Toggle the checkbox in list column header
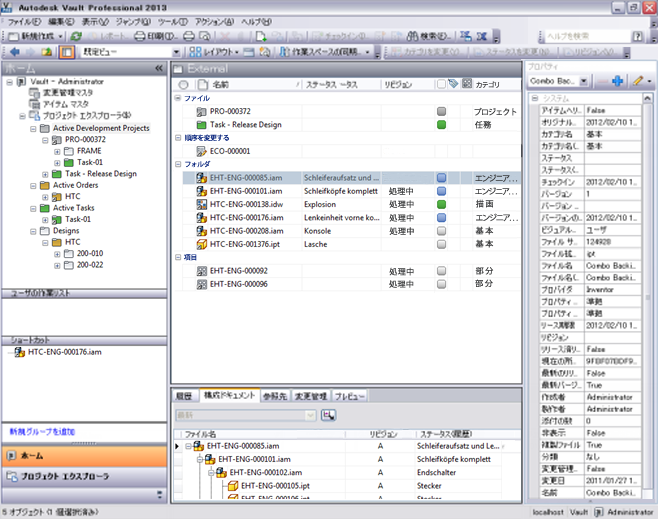The width and height of the screenshot is (658, 519). pyautogui.click(x=441, y=84)
